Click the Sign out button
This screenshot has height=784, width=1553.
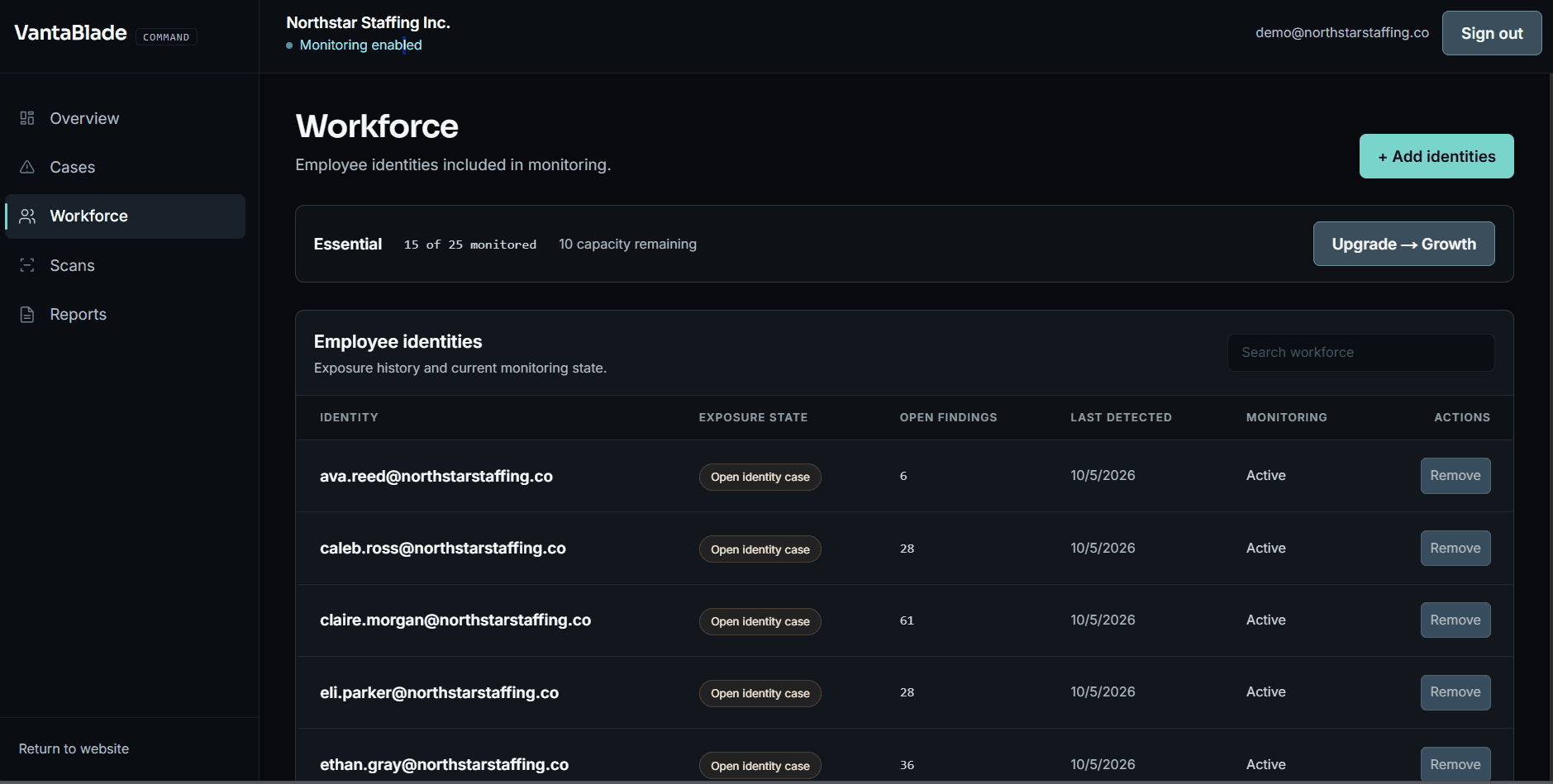tap(1492, 33)
